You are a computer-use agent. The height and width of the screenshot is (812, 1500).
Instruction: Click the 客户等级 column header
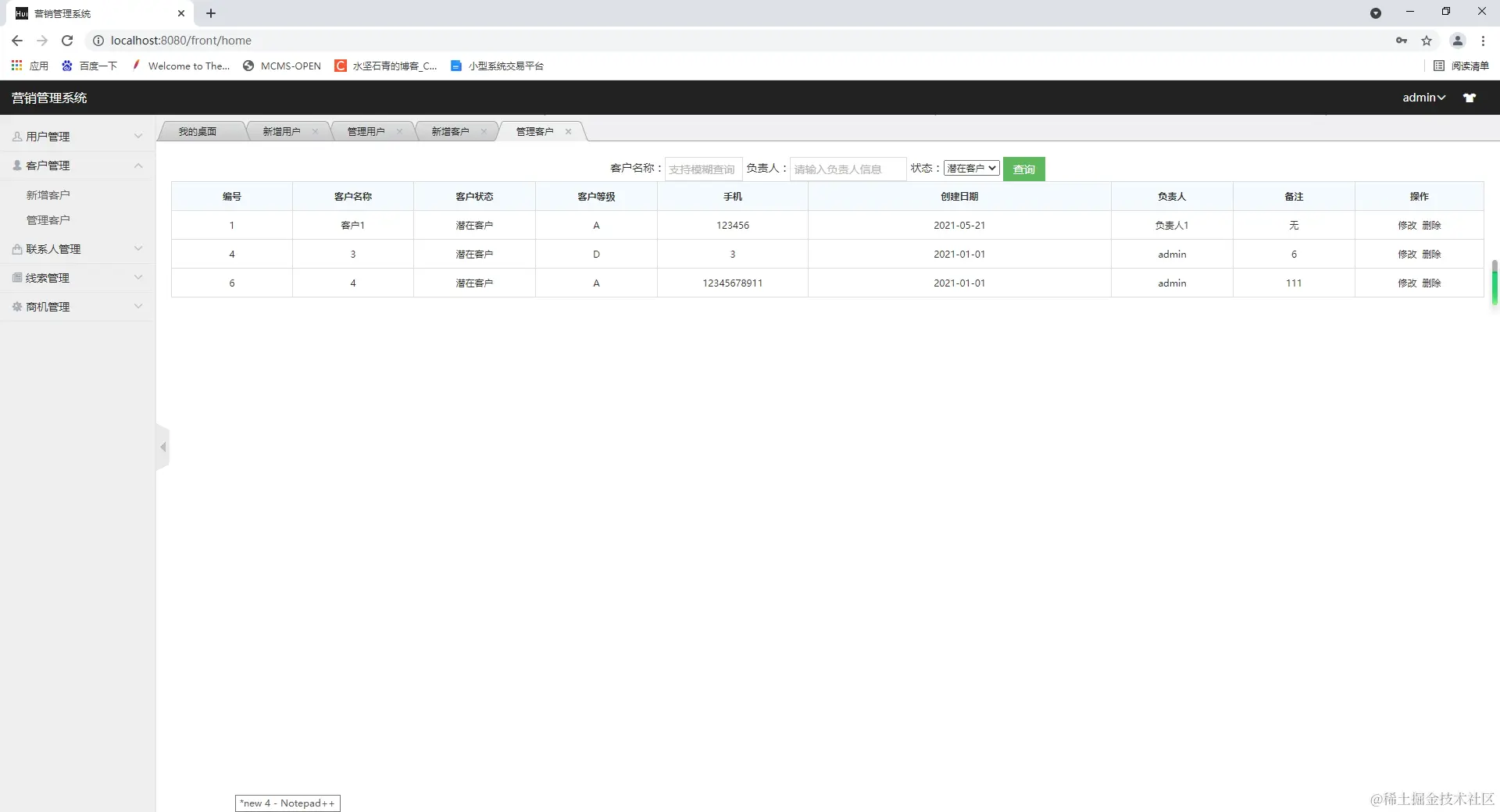tap(596, 196)
